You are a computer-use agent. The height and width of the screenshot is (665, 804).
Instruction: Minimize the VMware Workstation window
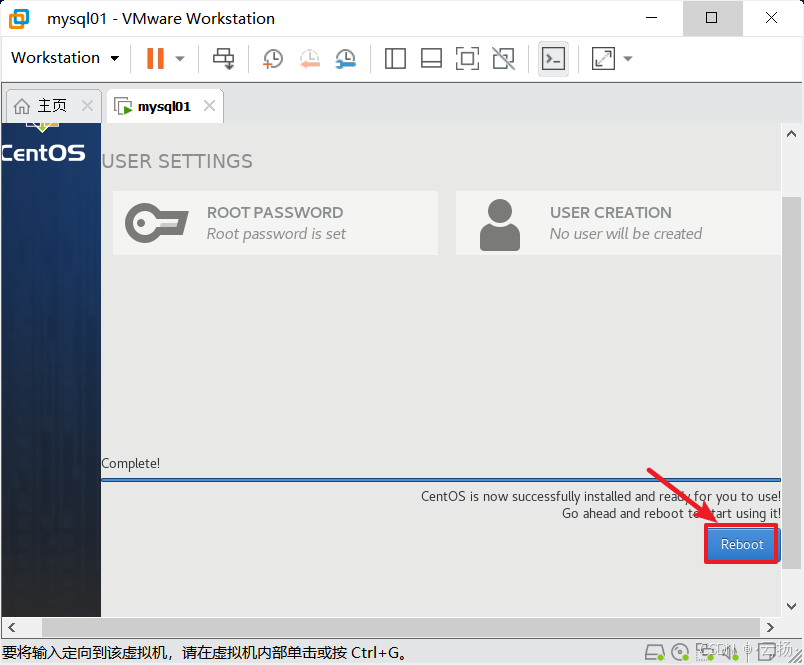[652, 18]
